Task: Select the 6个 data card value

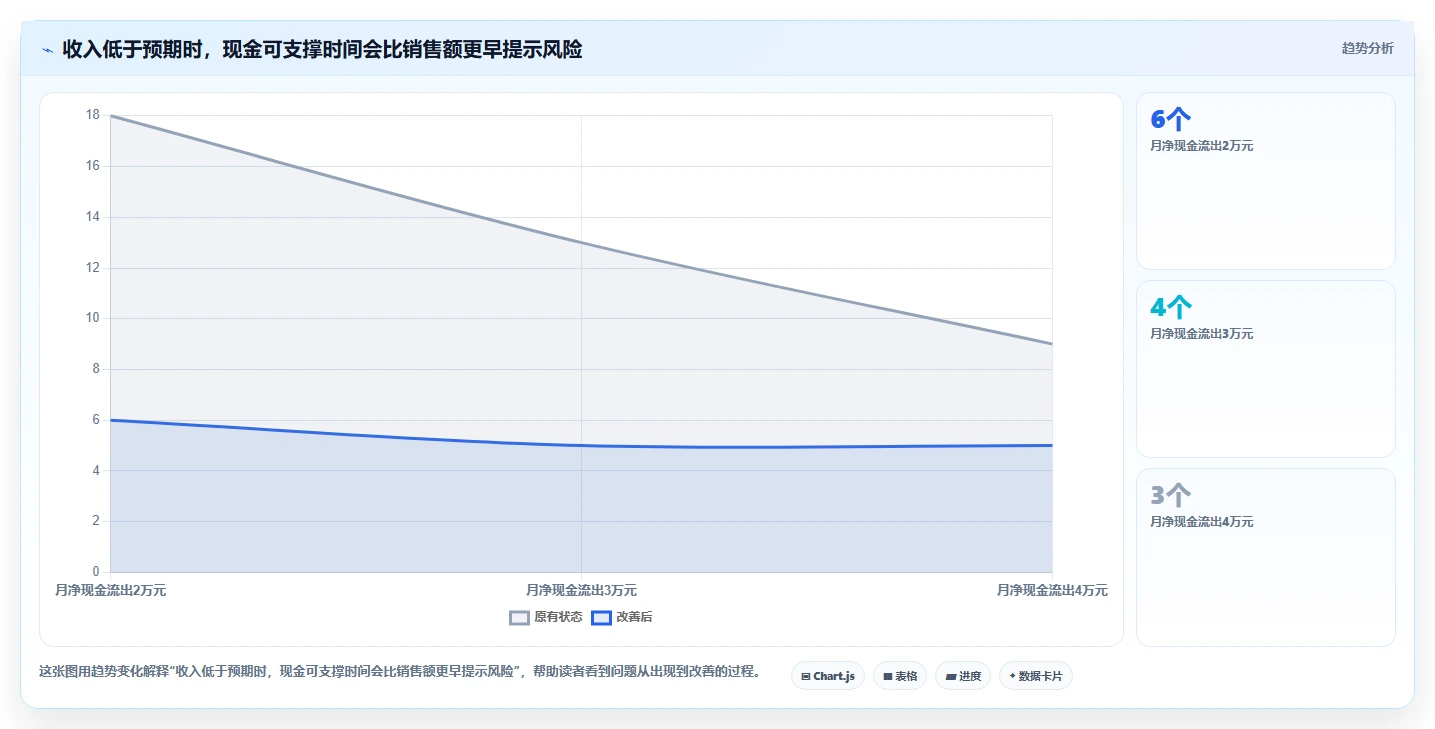Action: 1170,120
